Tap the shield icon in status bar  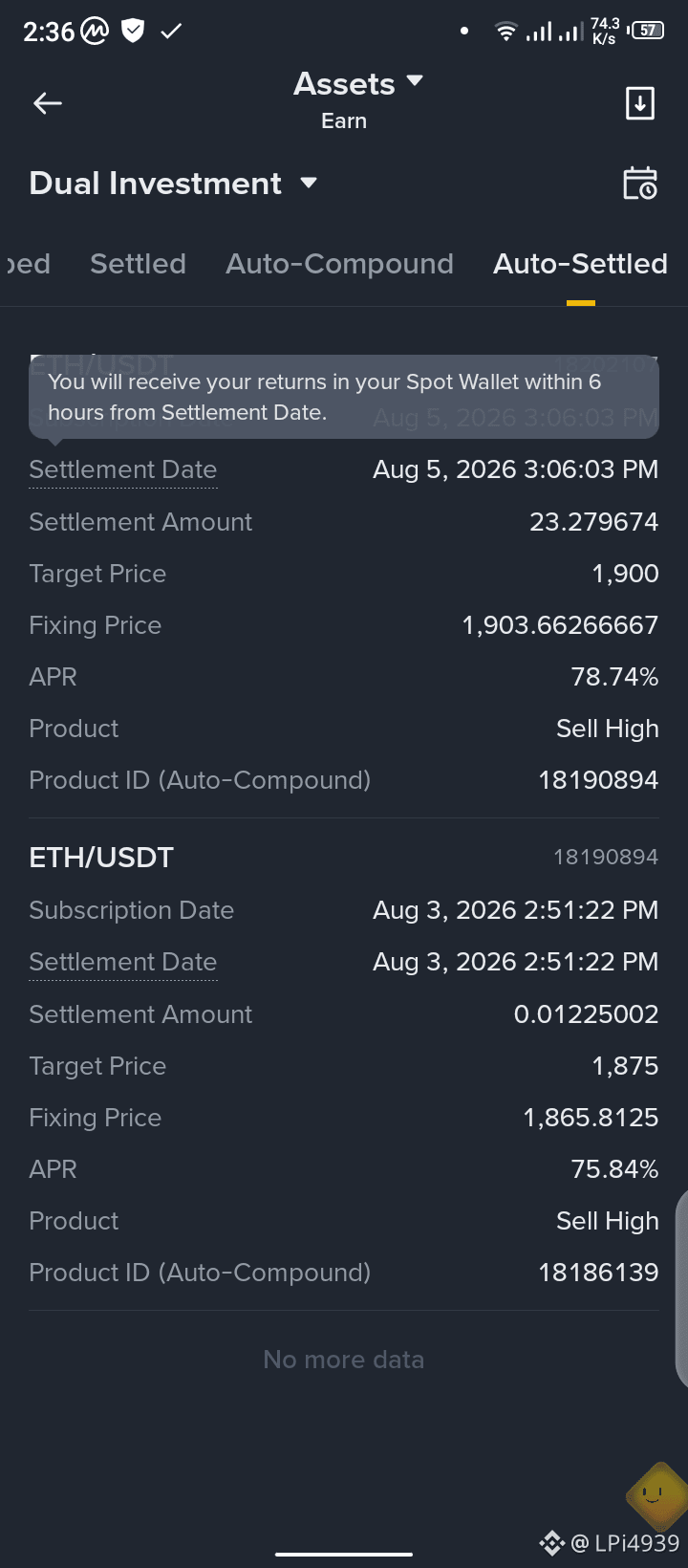click(133, 32)
